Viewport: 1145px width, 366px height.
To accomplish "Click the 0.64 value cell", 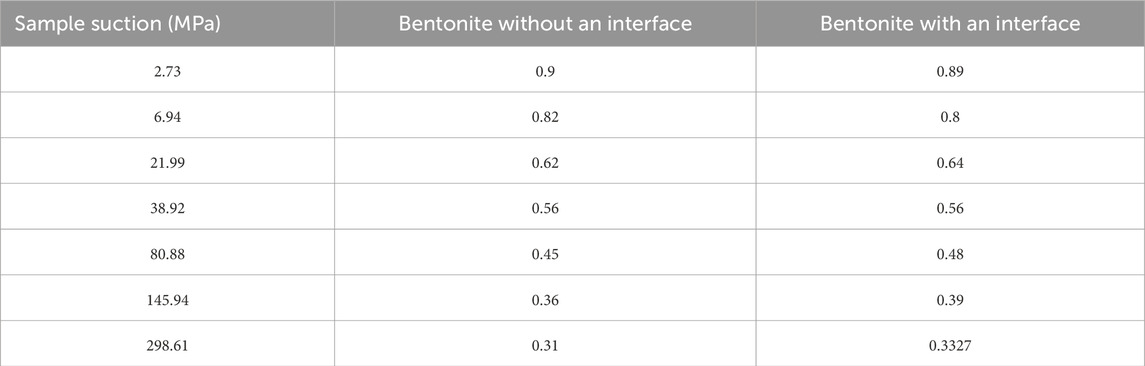I will click(x=950, y=161).
